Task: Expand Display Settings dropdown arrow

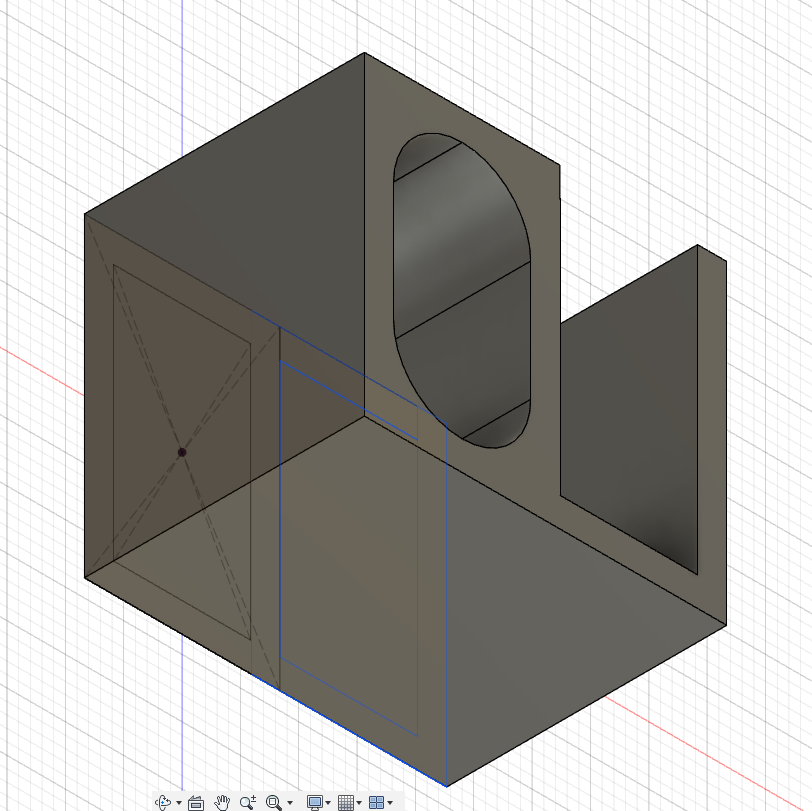Action: 328,803
